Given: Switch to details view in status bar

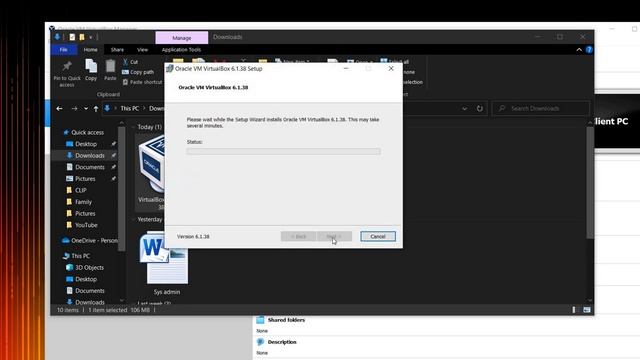Looking at the screenshot, I should pyautogui.click(x=574, y=310).
